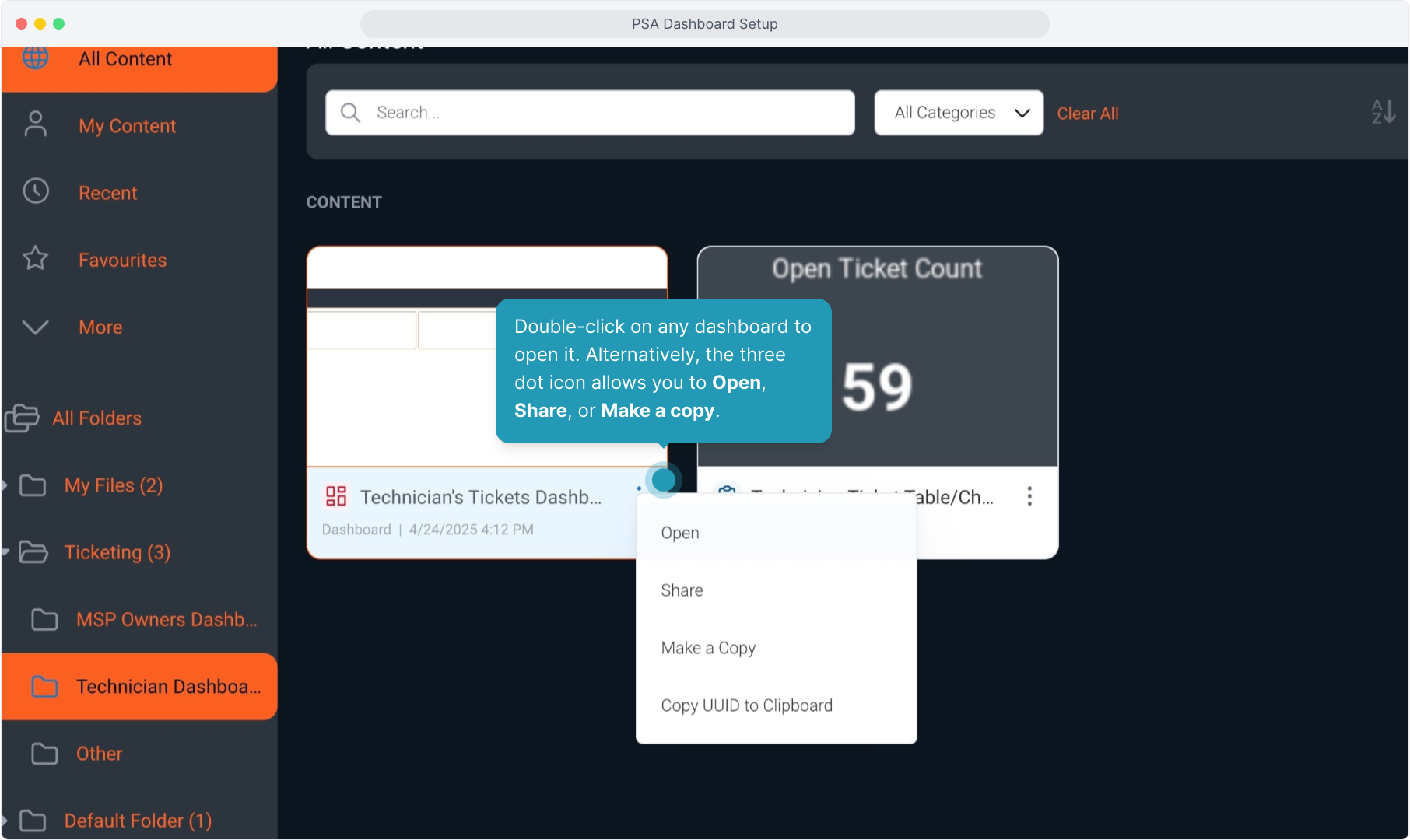Open the All Categories dropdown
1410x840 pixels.
[x=959, y=113]
